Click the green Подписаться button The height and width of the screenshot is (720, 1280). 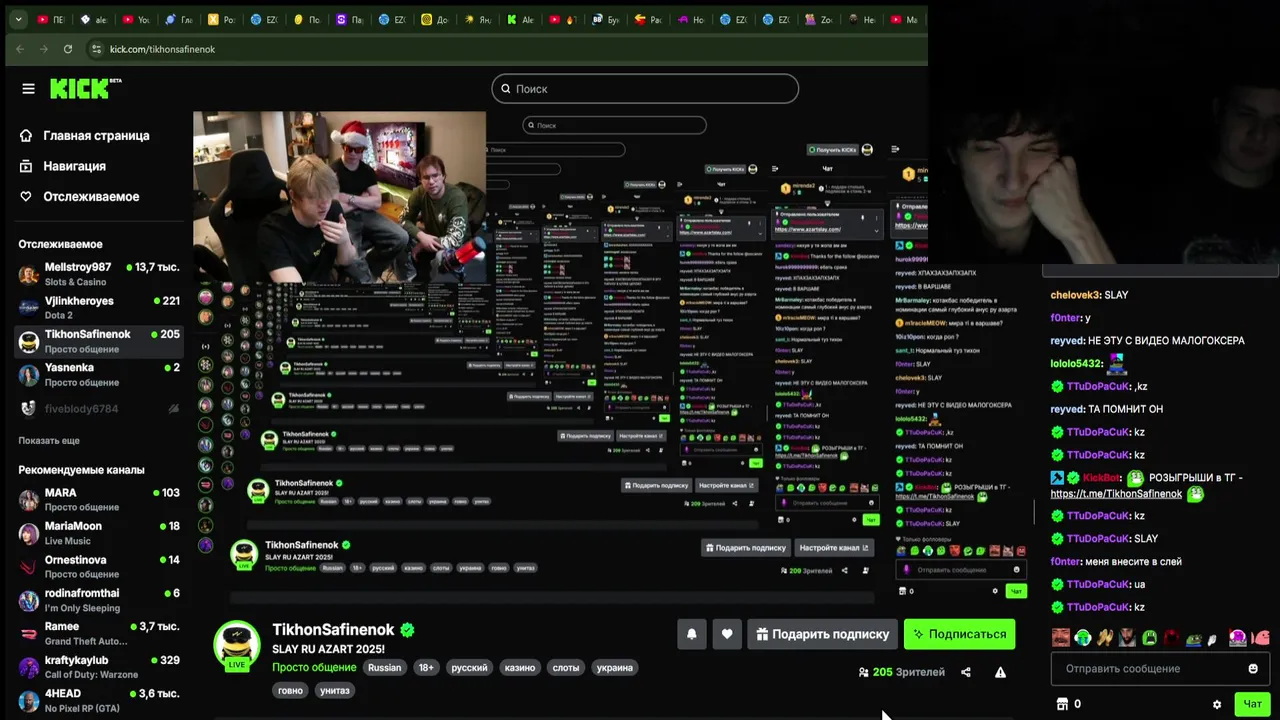click(959, 634)
